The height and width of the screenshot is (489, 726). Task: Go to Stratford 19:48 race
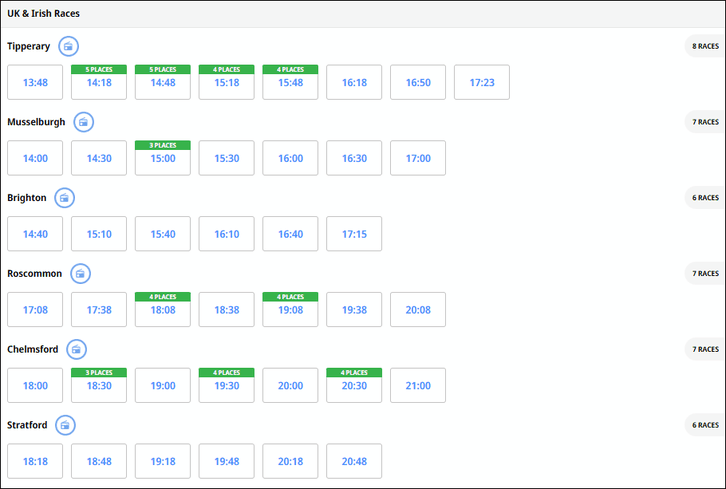click(227, 461)
